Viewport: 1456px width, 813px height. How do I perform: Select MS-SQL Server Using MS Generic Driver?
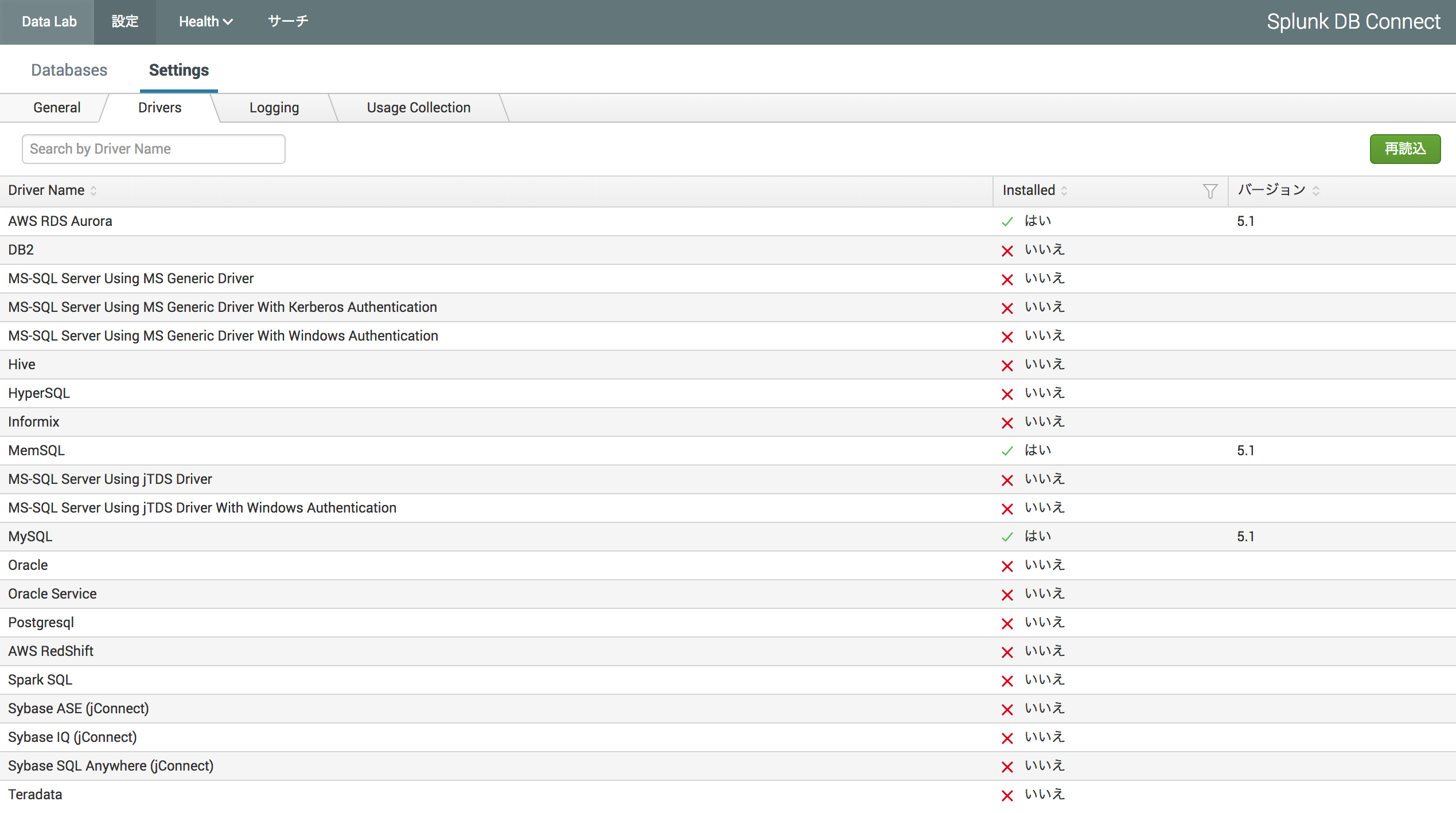131,279
